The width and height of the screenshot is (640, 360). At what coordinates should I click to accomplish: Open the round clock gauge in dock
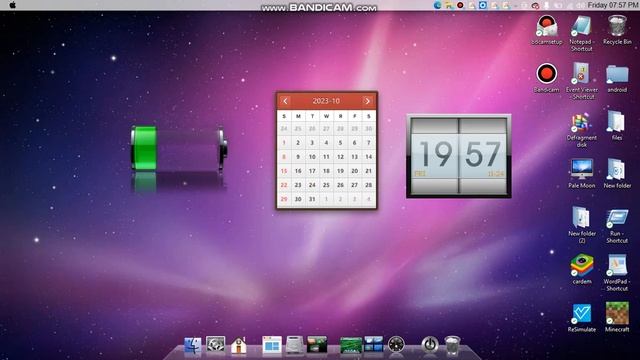click(x=396, y=345)
